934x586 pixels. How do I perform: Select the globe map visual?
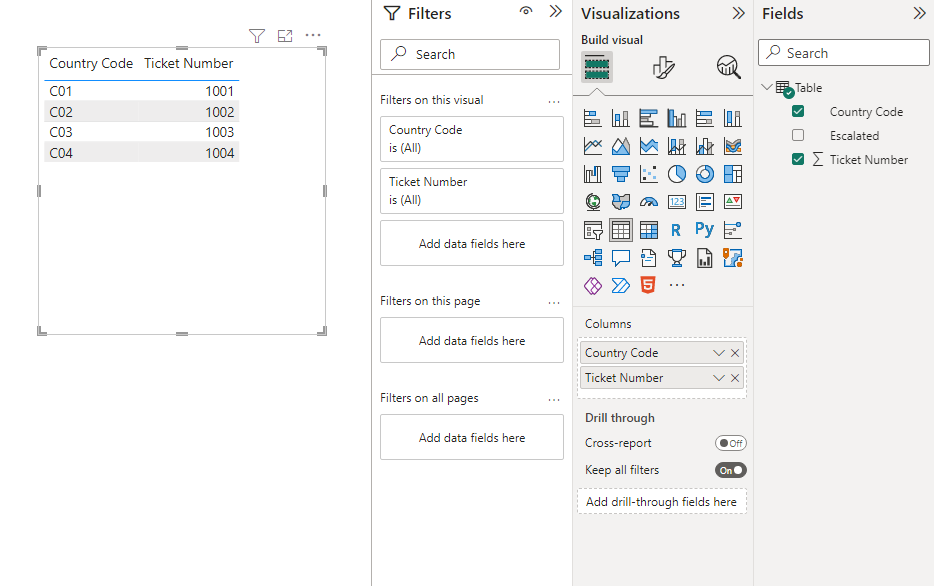click(593, 202)
